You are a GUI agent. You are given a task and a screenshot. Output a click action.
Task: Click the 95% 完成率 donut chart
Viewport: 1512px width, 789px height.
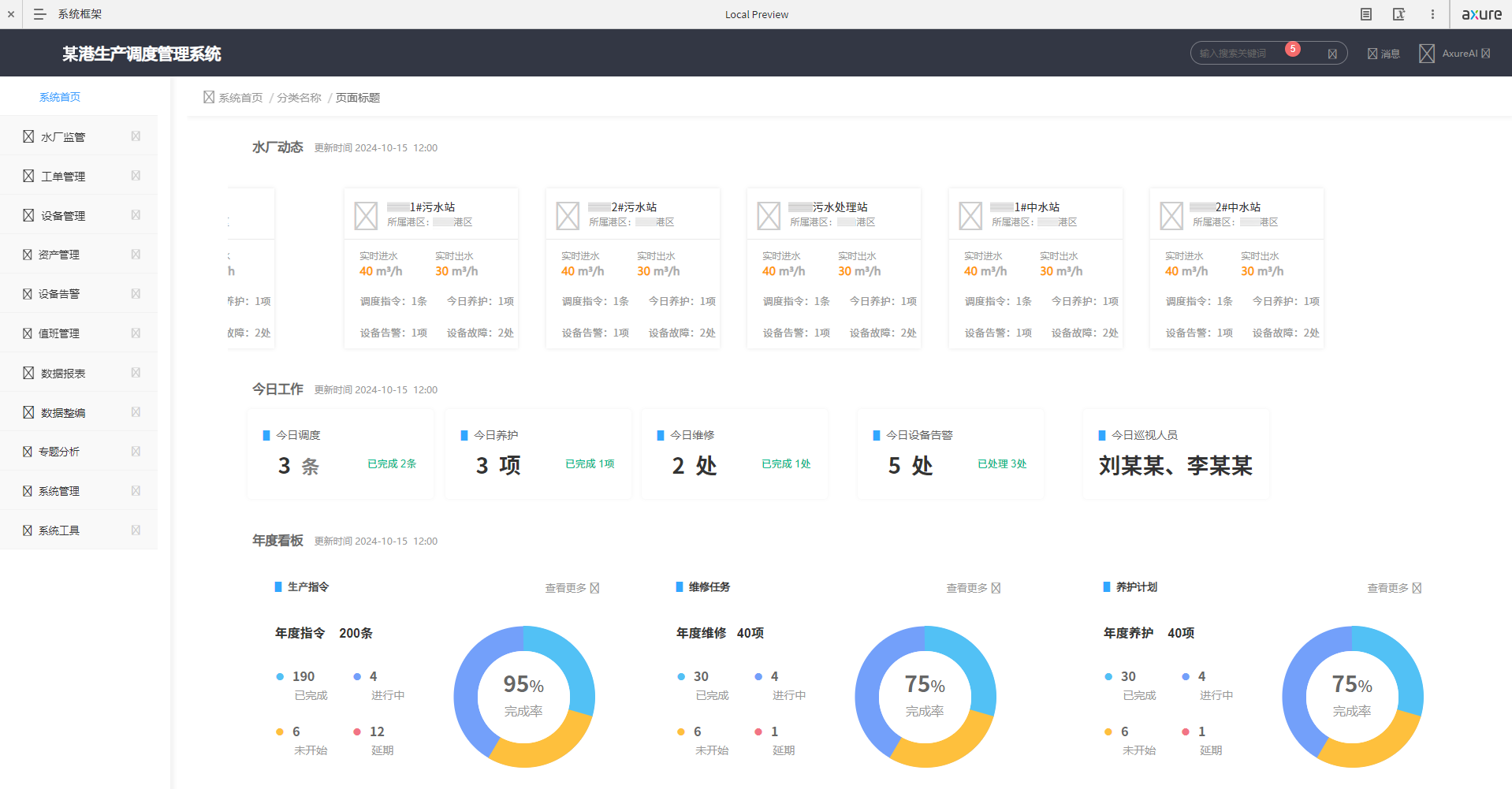point(523,697)
